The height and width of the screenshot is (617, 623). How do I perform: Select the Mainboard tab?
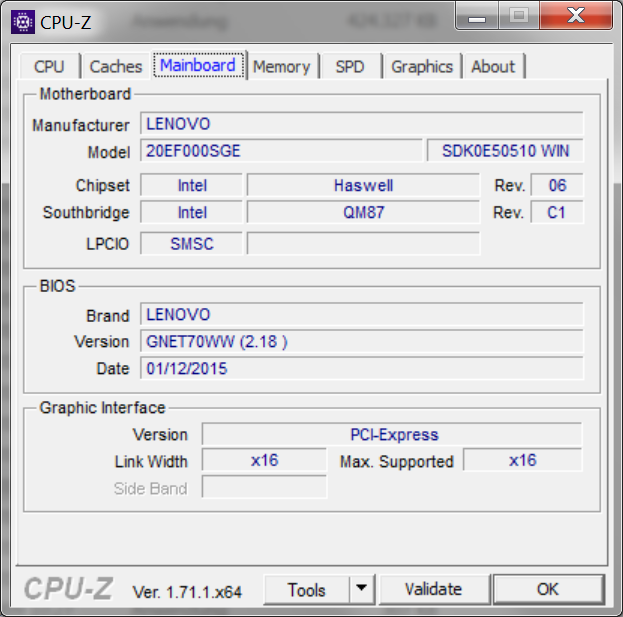click(198, 65)
